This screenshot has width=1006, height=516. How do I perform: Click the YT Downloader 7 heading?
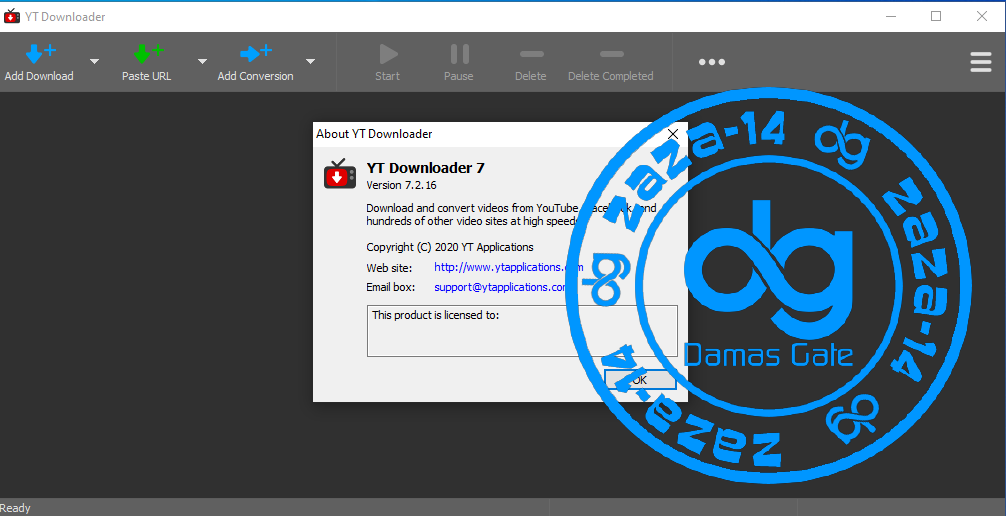point(425,168)
